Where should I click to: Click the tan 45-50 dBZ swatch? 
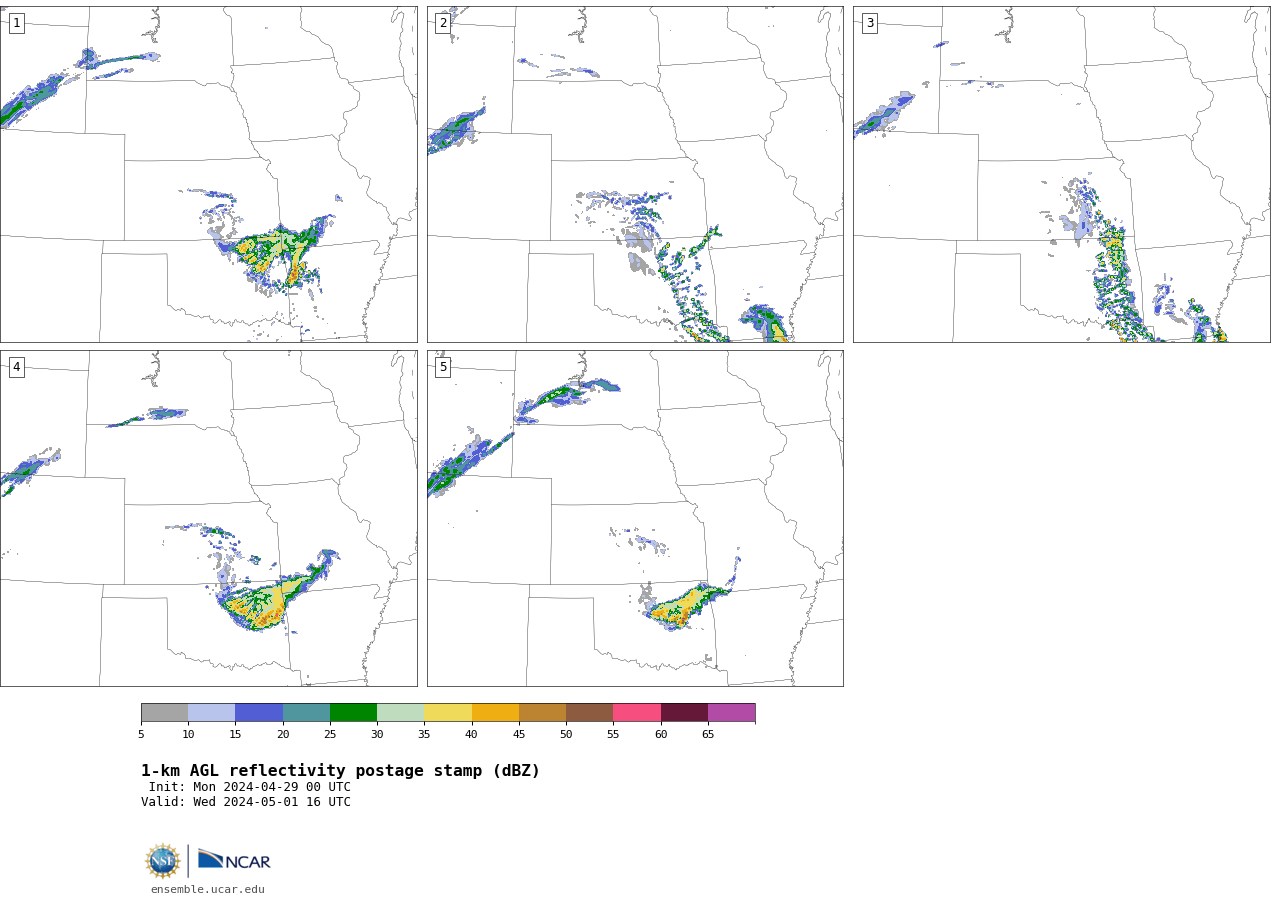(x=542, y=712)
